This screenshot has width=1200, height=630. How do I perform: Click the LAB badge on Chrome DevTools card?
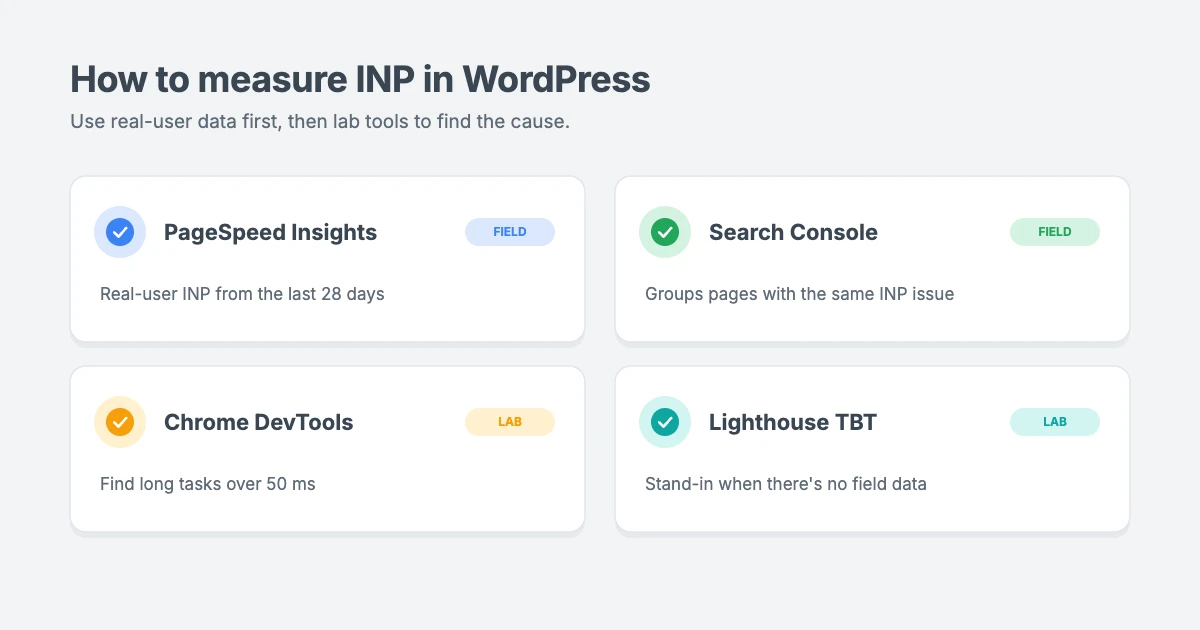(510, 422)
